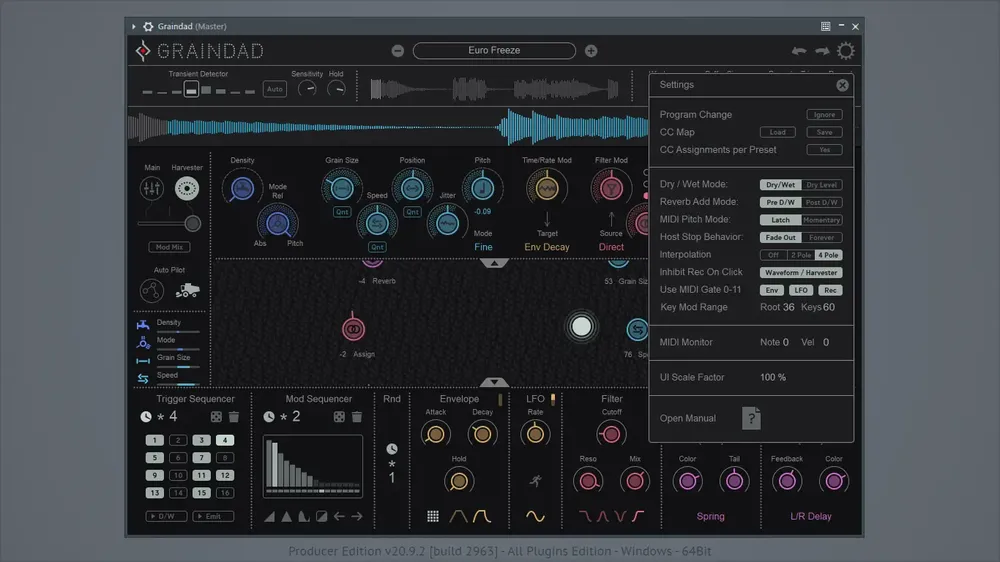
Task: Click the redo arrow in header
Action: point(822,51)
